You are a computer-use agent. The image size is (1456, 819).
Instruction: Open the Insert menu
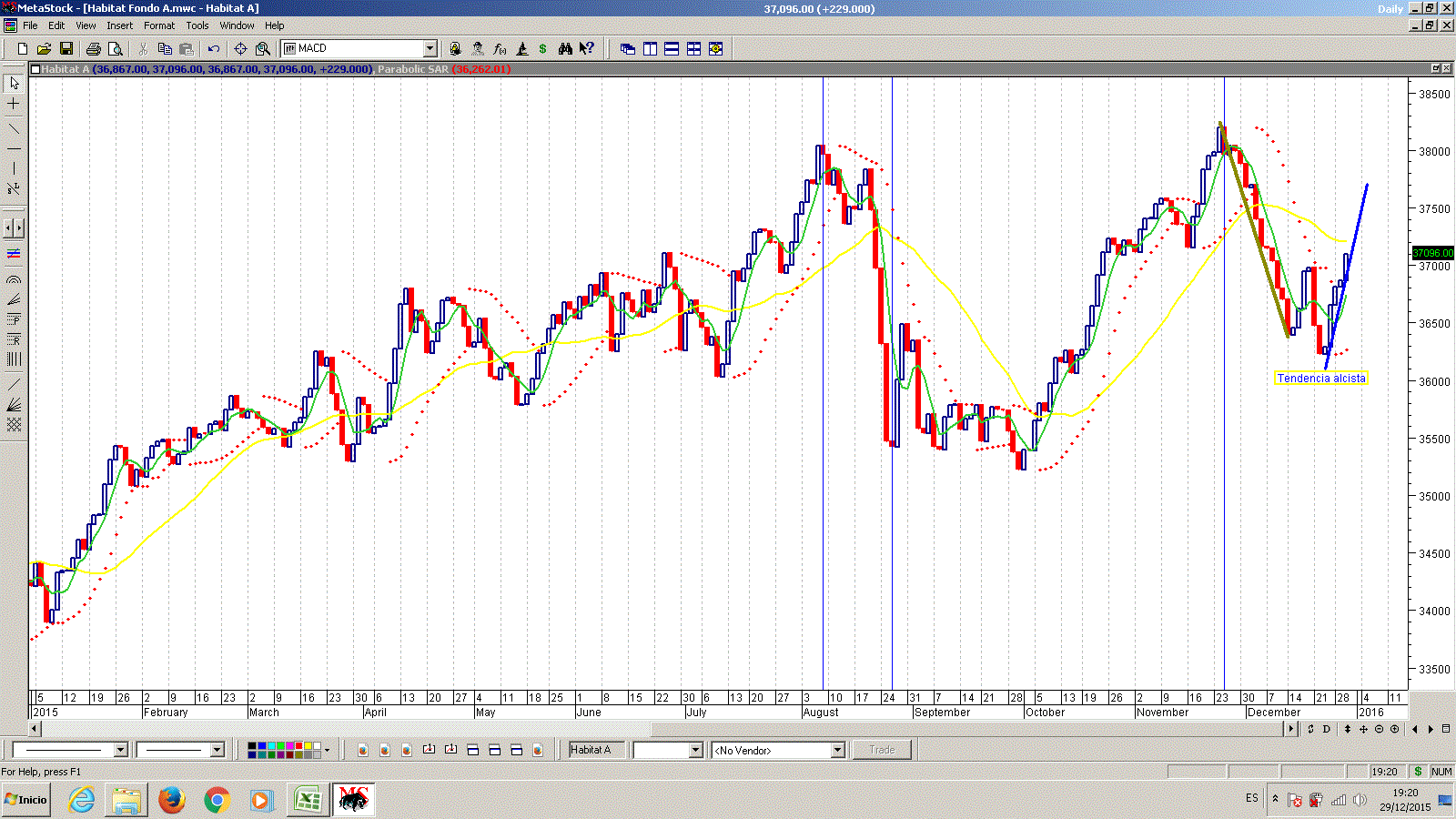119,25
